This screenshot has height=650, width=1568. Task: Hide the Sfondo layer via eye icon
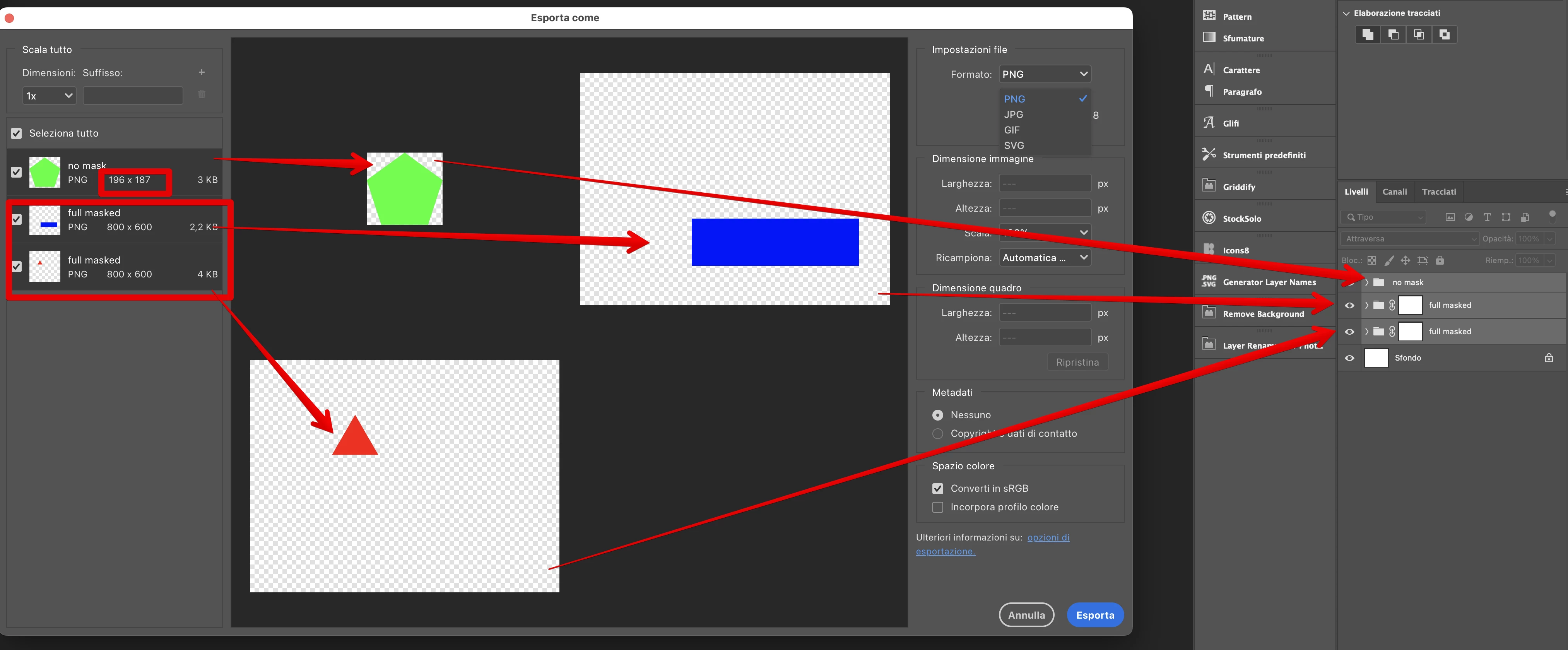(x=1349, y=358)
